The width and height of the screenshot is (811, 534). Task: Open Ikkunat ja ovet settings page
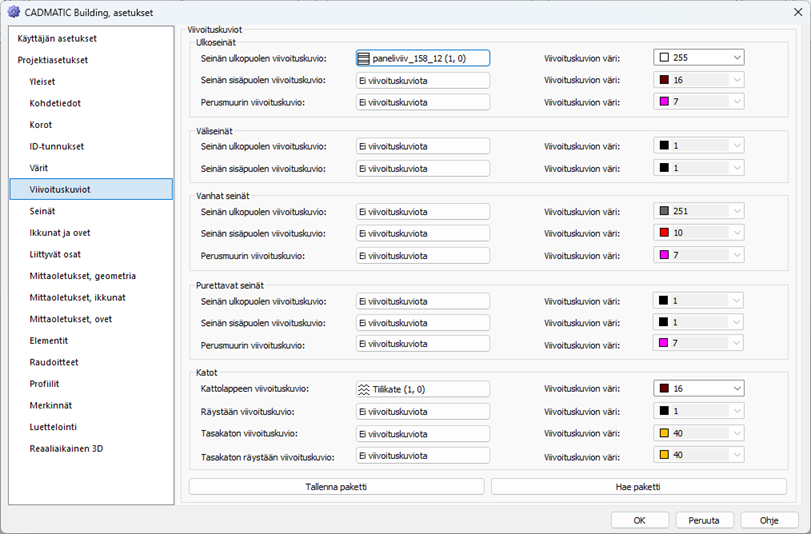(x=60, y=232)
